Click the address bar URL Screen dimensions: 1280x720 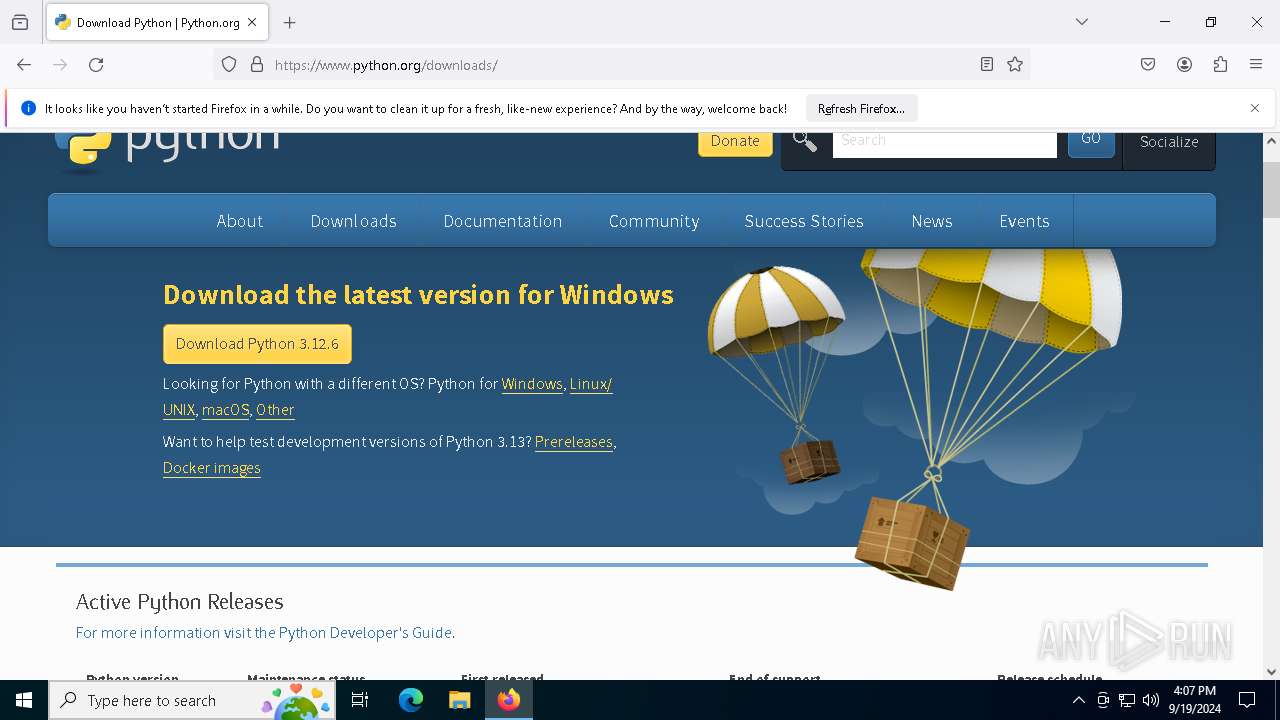pyautogui.click(x=386, y=65)
